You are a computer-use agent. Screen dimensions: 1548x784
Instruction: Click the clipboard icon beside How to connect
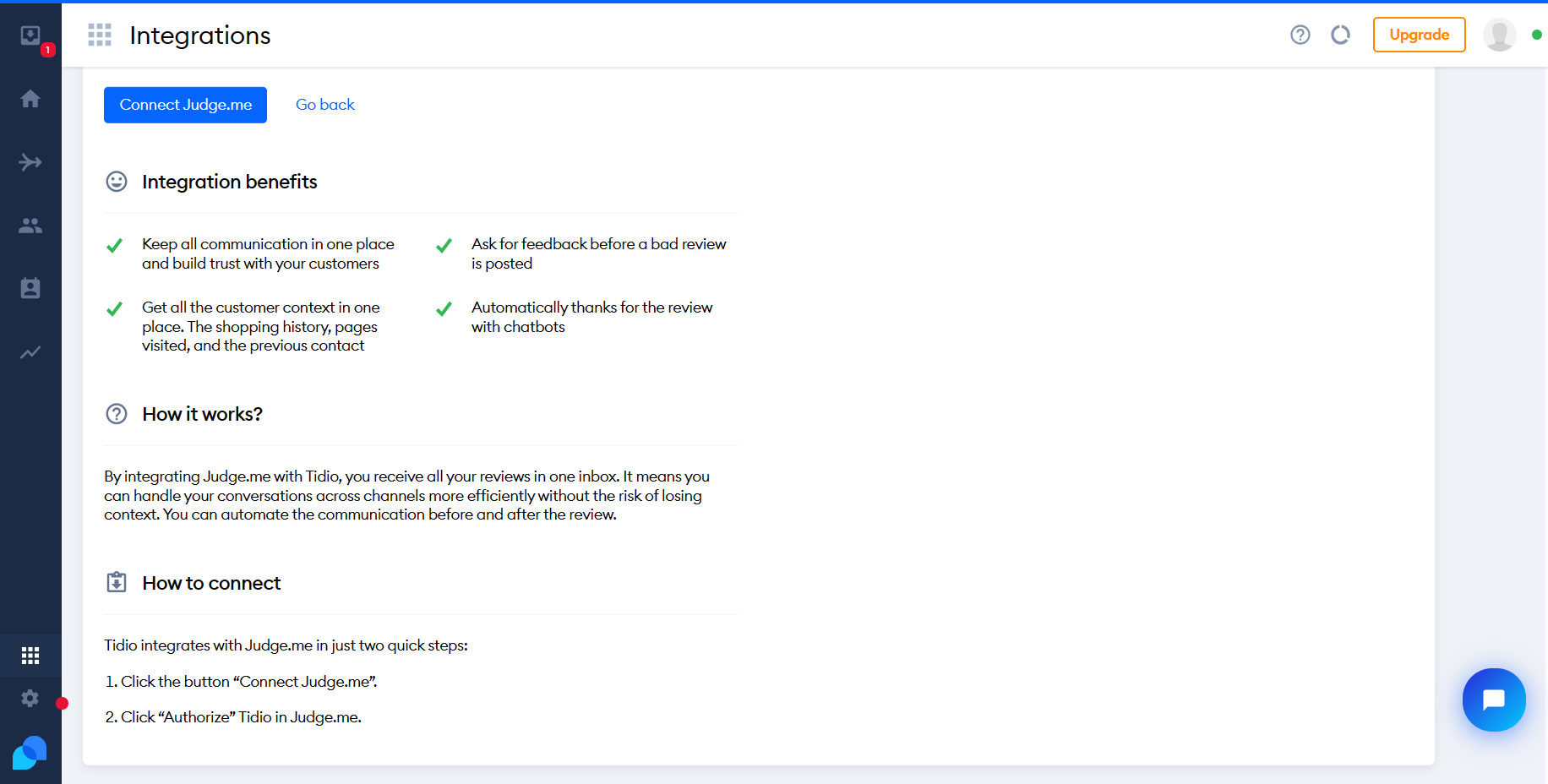[117, 583]
